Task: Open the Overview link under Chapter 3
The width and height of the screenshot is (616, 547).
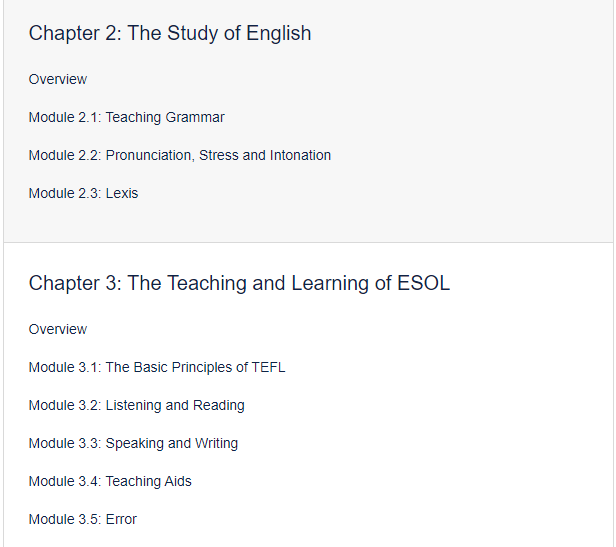Action: [58, 329]
